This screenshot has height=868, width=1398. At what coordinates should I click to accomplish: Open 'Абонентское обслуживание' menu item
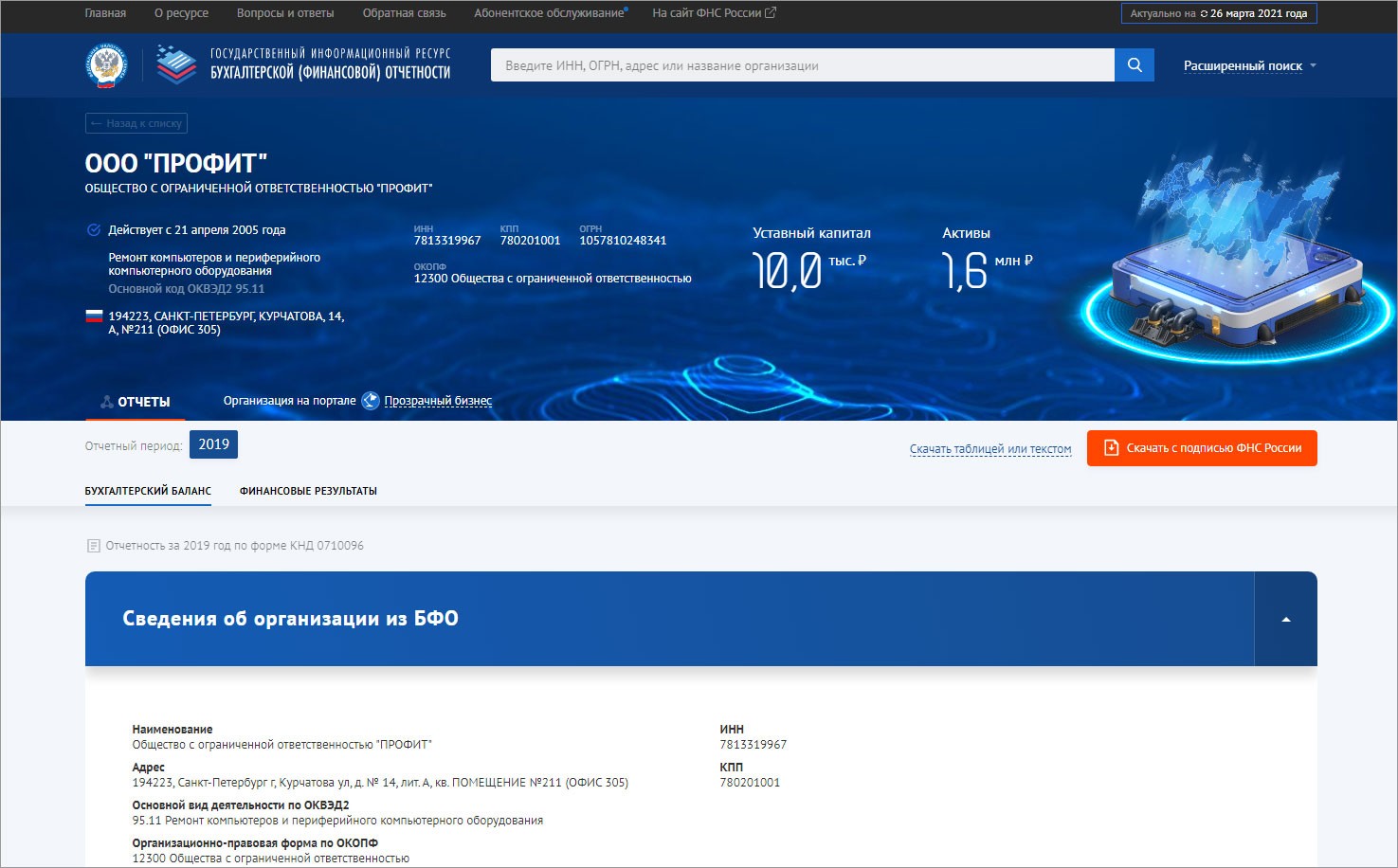[550, 13]
